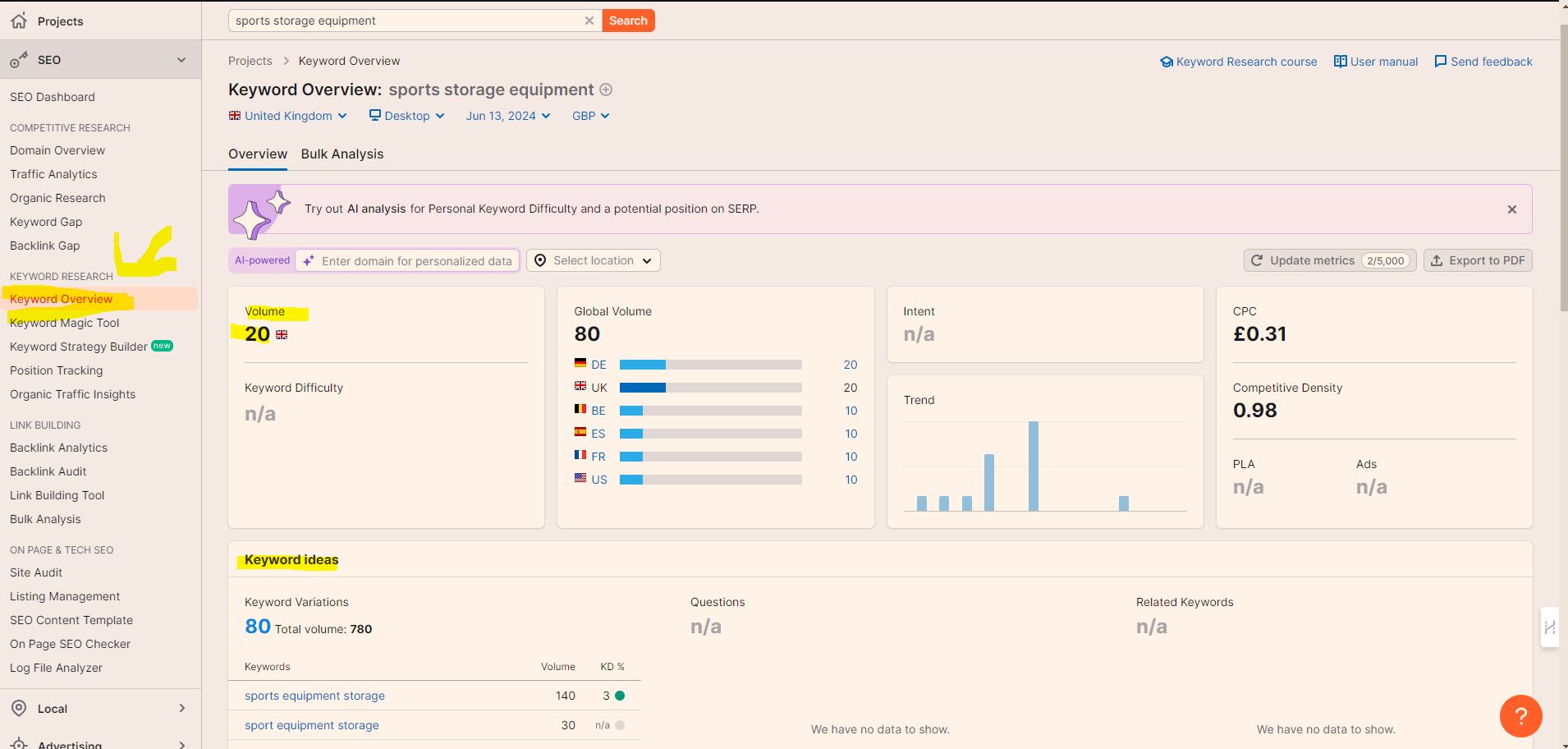The width and height of the screenshot is (1568, 749).
Task: Export report to PDF
Action: (x=1478, y=260)
